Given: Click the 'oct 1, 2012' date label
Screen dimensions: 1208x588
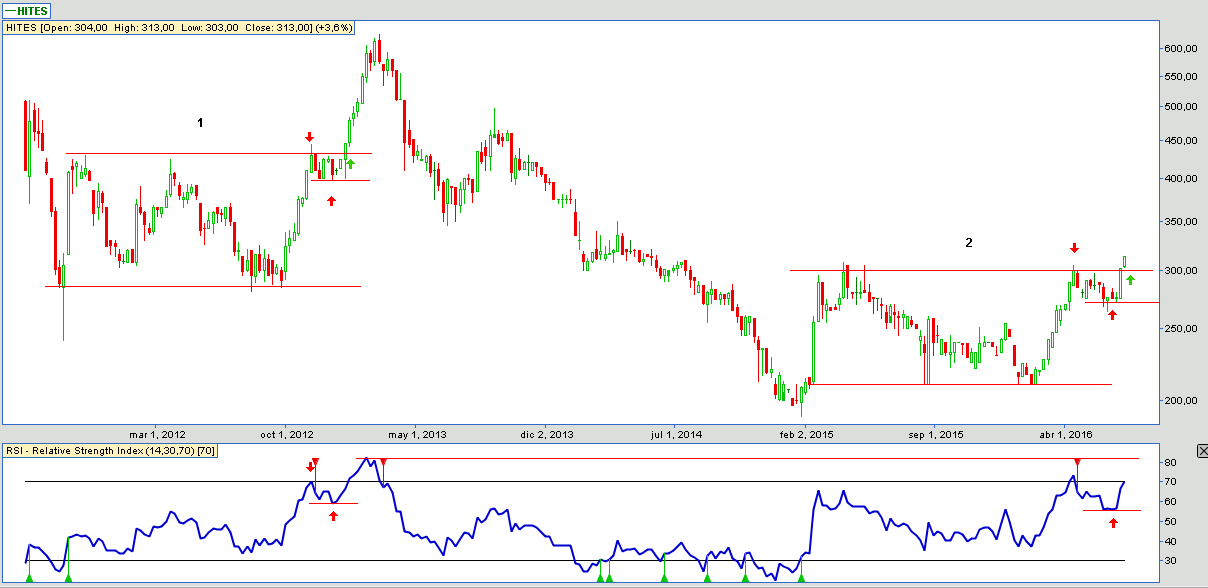Looking at the screenshot, I should click(x=286, y=434).
